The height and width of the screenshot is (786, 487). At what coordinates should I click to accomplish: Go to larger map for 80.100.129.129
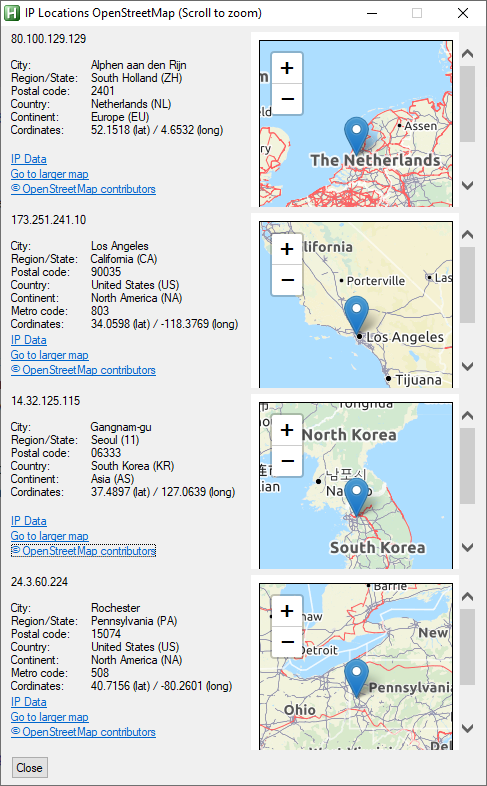[x=50, y=174]
